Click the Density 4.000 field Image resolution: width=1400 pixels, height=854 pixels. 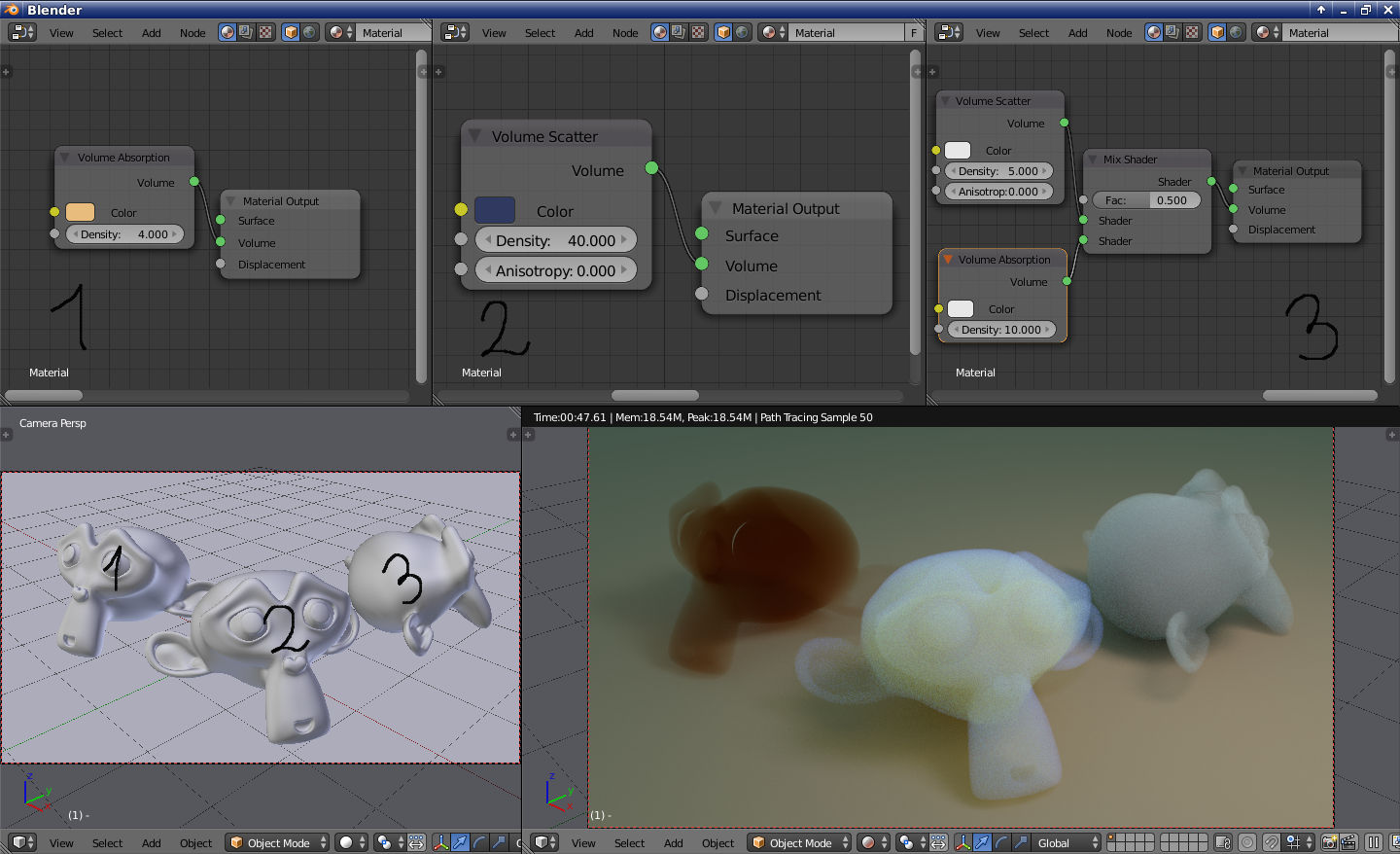point(125,234)
